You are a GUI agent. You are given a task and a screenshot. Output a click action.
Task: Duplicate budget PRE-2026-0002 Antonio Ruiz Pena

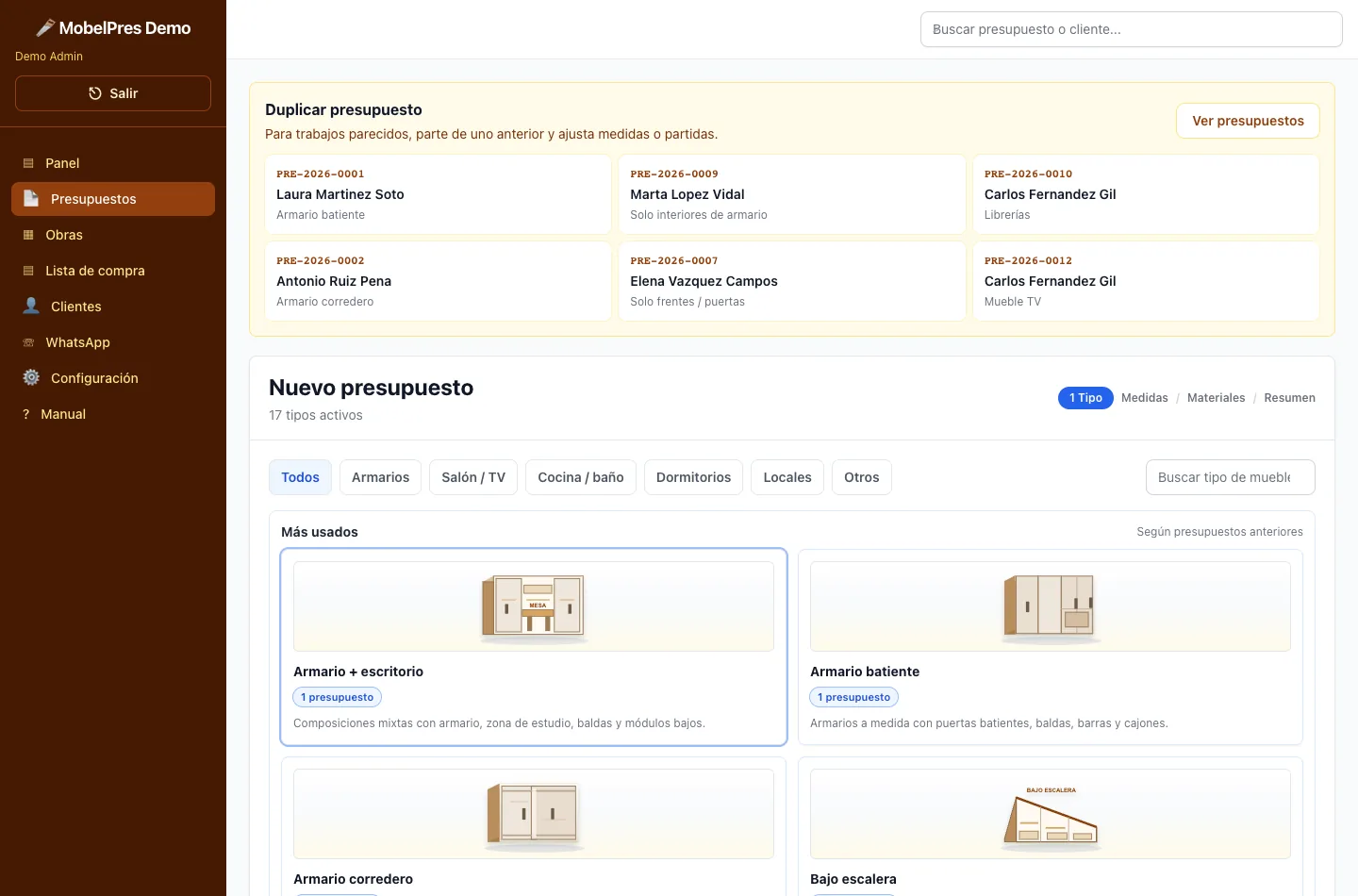click(x=438, y=281)
